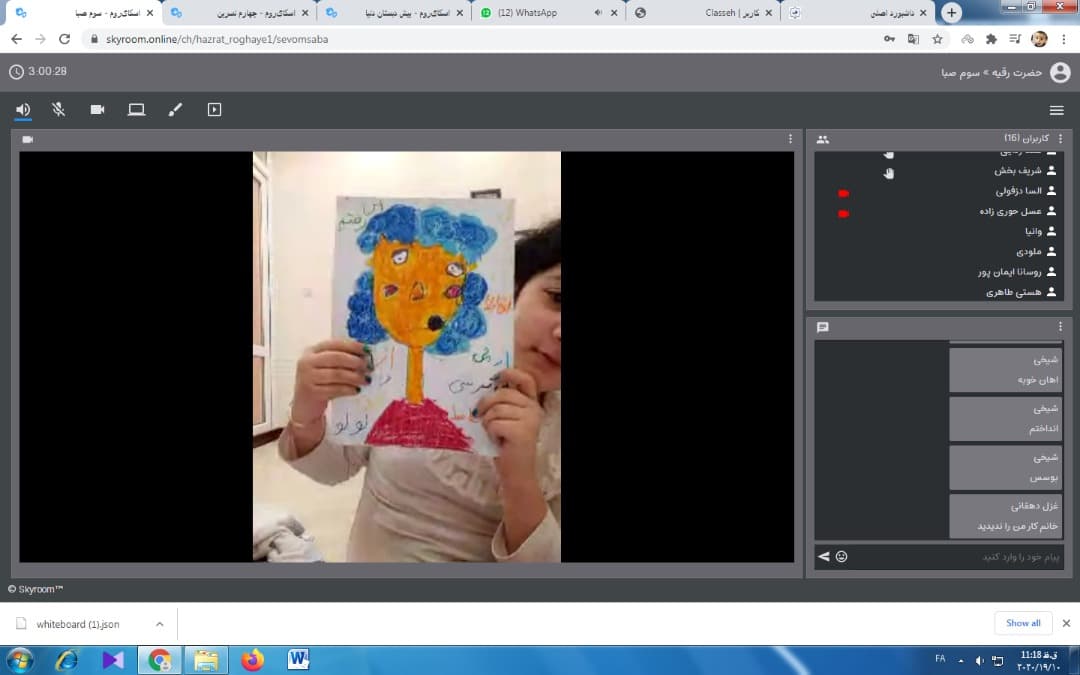Unmute the microphone in Skyroom toolbar
Viewport: 1080px width, 675px height.
tap(59, 110)
